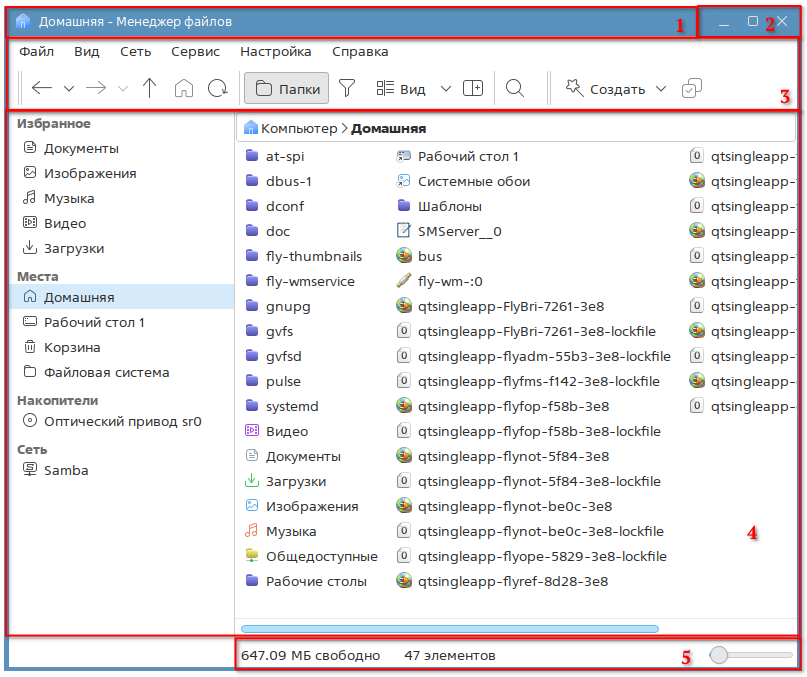Expand the back history dropdown arrow
Viewport: 807px width, 677px height.
69,89
